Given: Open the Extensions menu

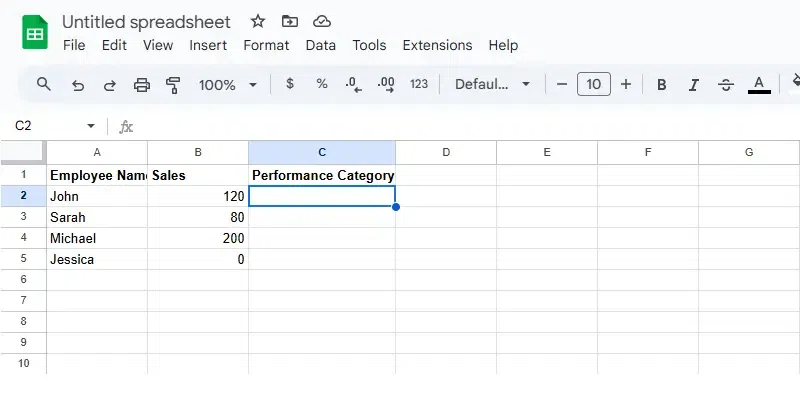Looking at the screenshot, I should coord(437,45).
